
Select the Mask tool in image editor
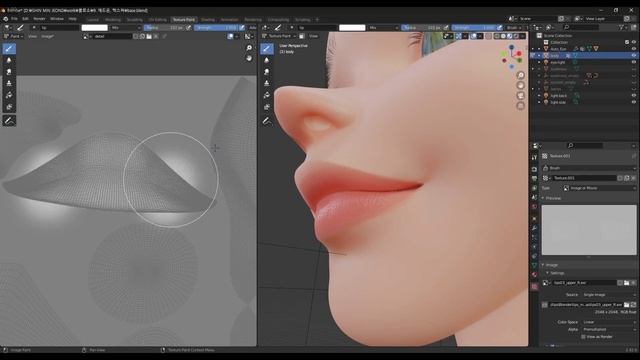click(9, 107)
